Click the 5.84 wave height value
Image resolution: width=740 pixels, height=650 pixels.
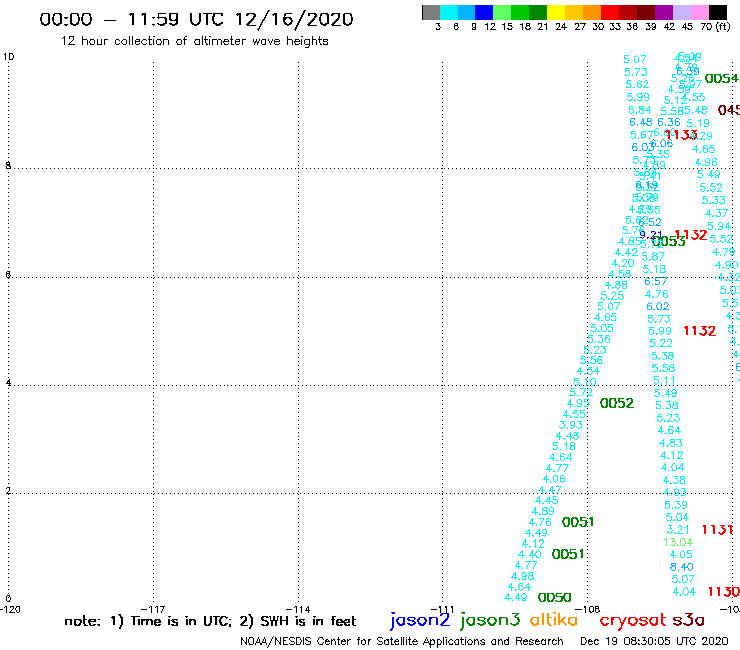pyautogui.click(x=639, y=110)
